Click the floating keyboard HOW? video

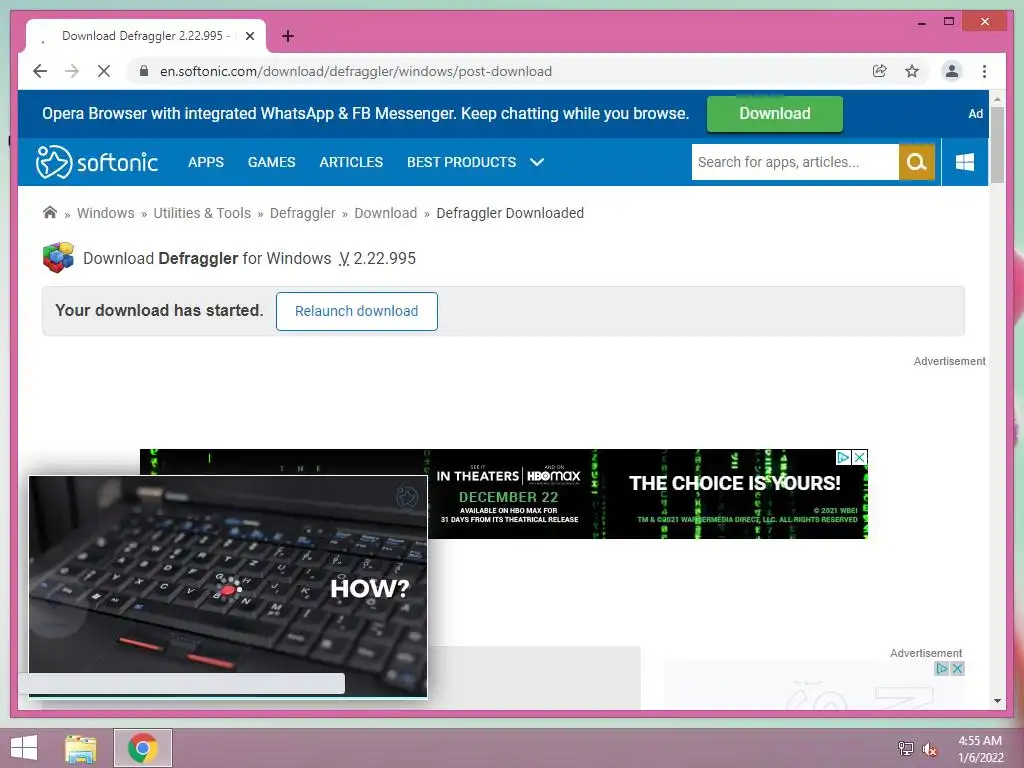[228, 586]
